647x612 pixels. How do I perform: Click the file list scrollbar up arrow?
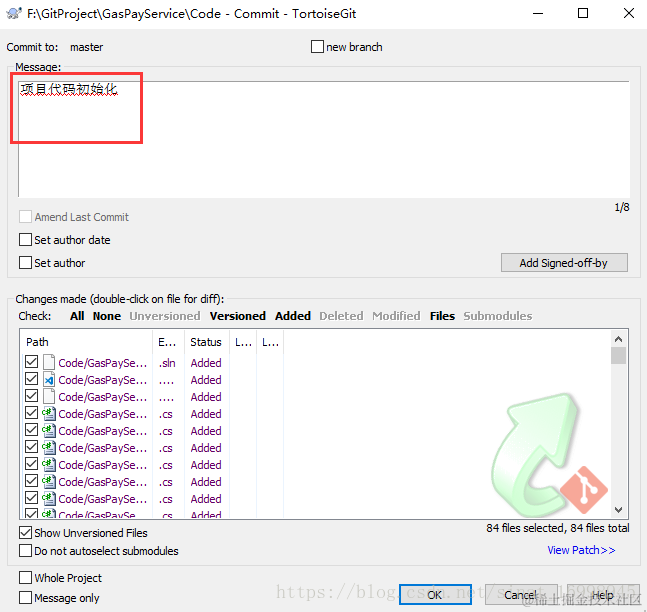point(618,339)
